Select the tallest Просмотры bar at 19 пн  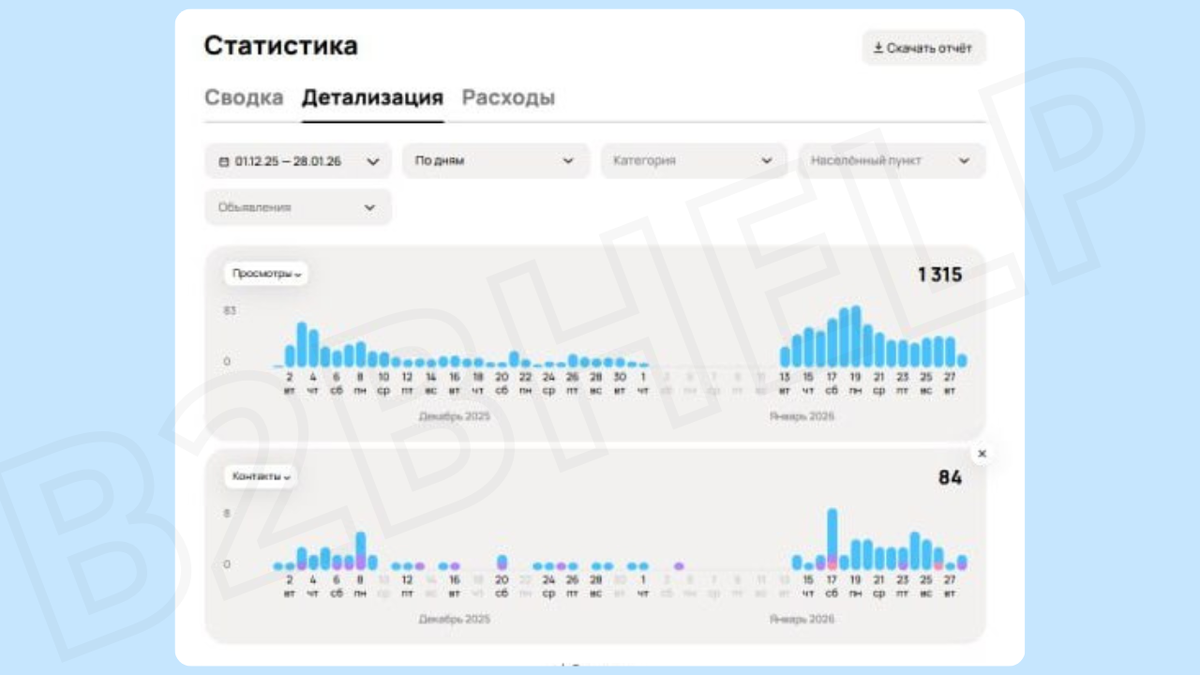pyautogui.click(x=856, y=337)
